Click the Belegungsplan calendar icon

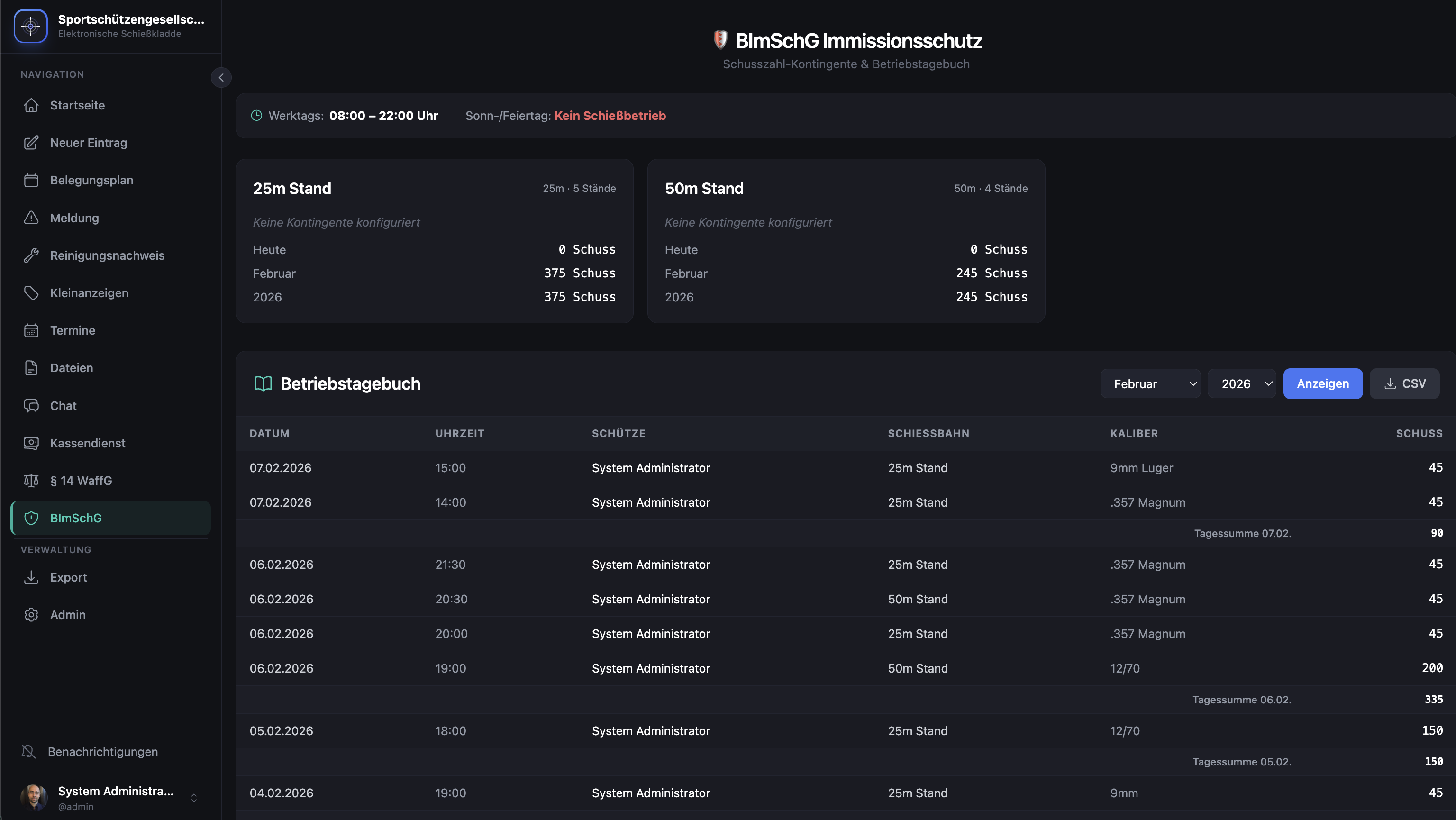coord(31,180)
